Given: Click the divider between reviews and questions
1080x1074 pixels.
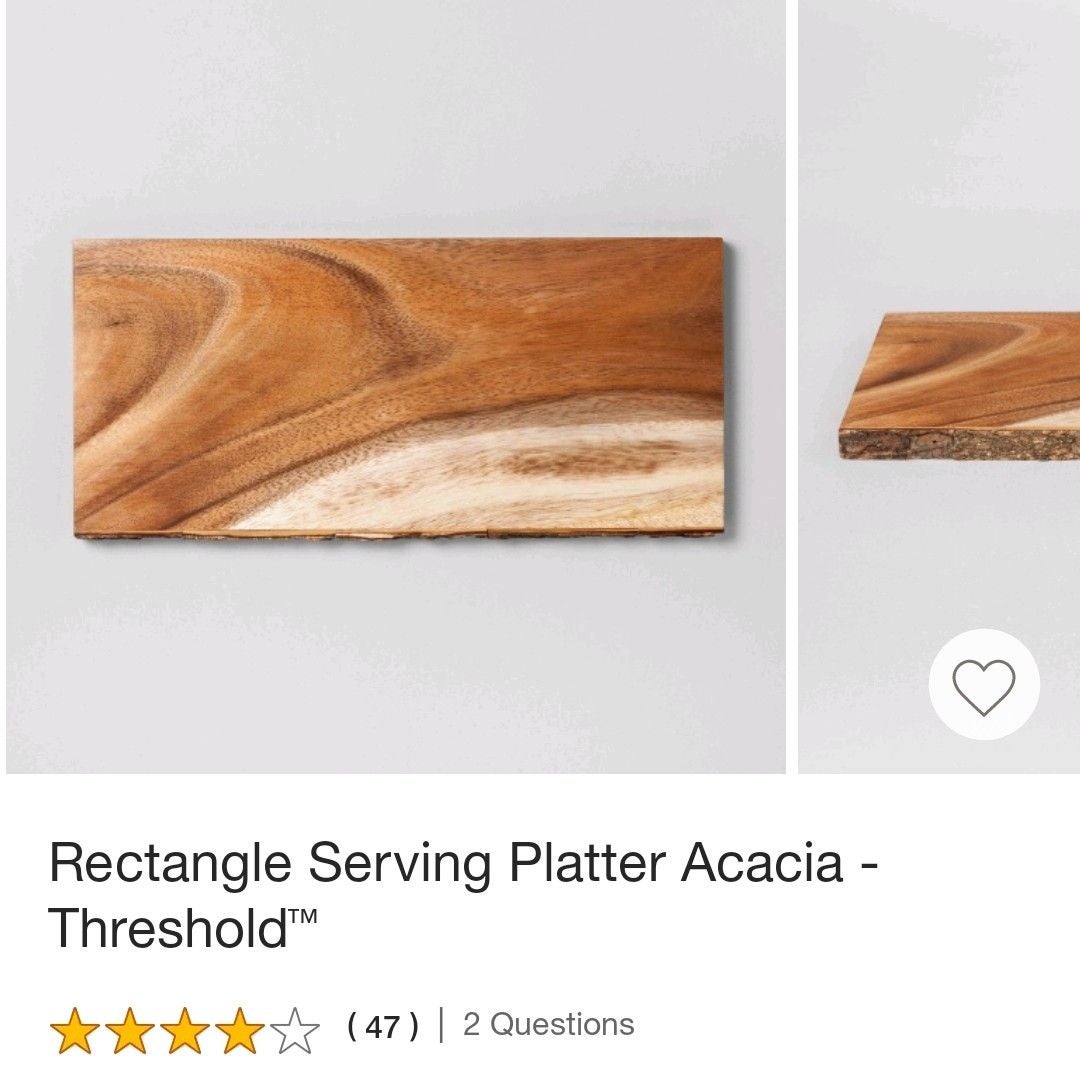Looking at the screenshot, I should tap(442, 1025).
